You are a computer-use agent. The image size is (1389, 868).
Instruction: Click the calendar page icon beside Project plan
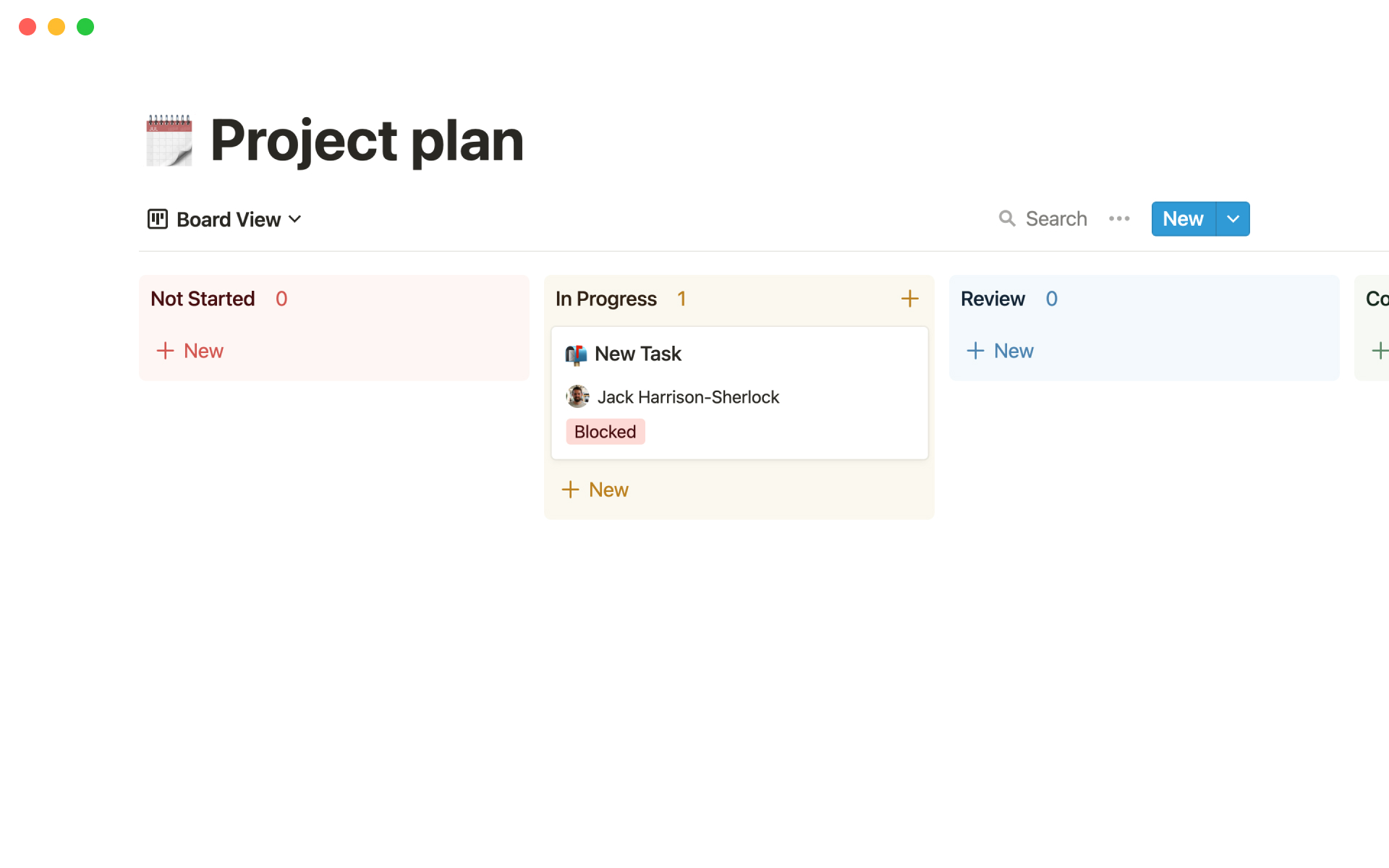(169, 140)
